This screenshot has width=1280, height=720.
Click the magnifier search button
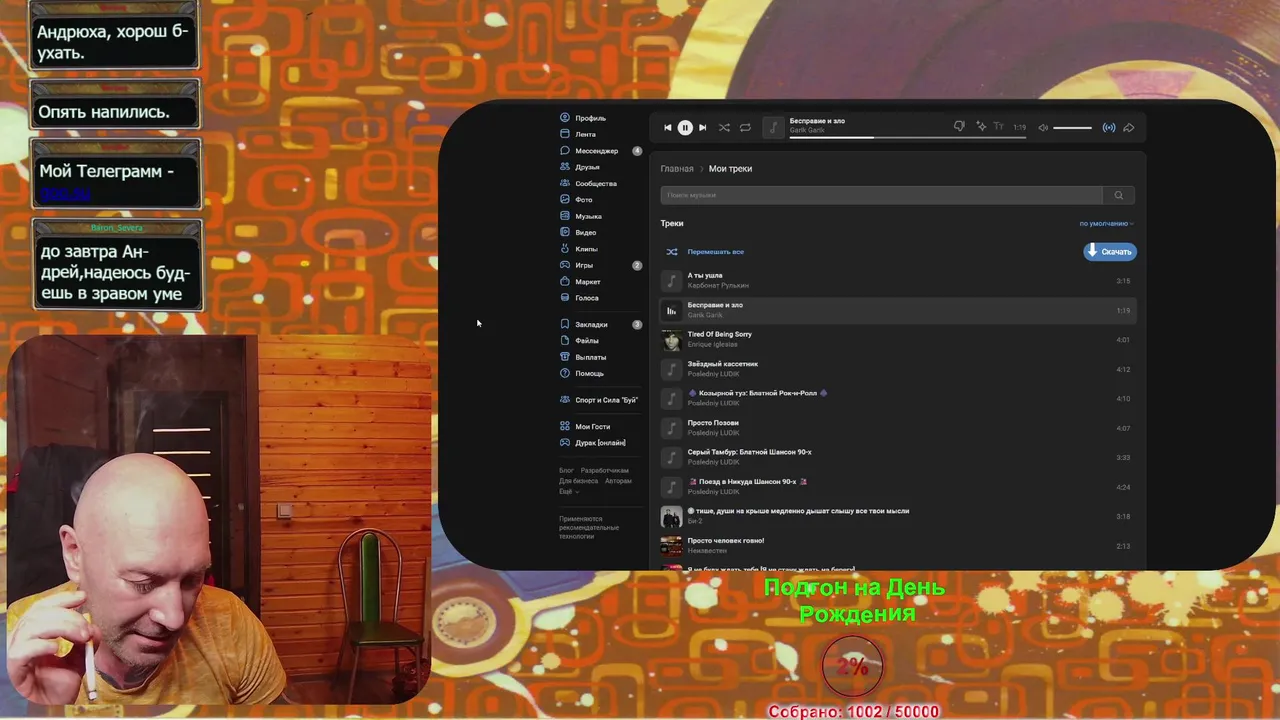1119,195
